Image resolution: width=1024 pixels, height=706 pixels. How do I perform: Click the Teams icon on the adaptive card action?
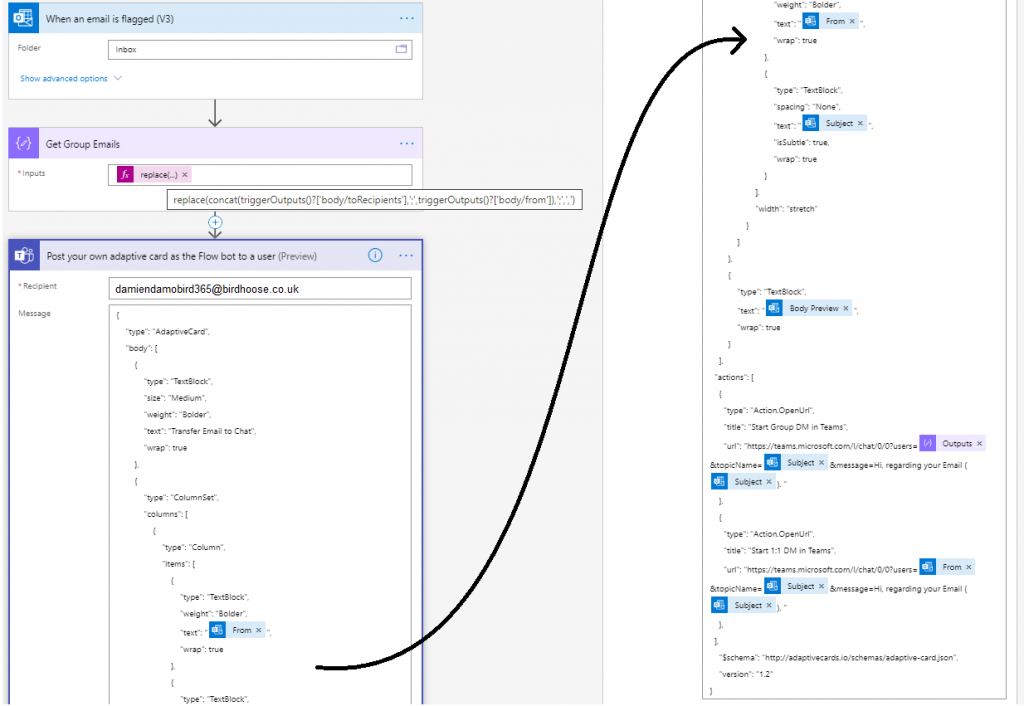click(x=25, y=256)
